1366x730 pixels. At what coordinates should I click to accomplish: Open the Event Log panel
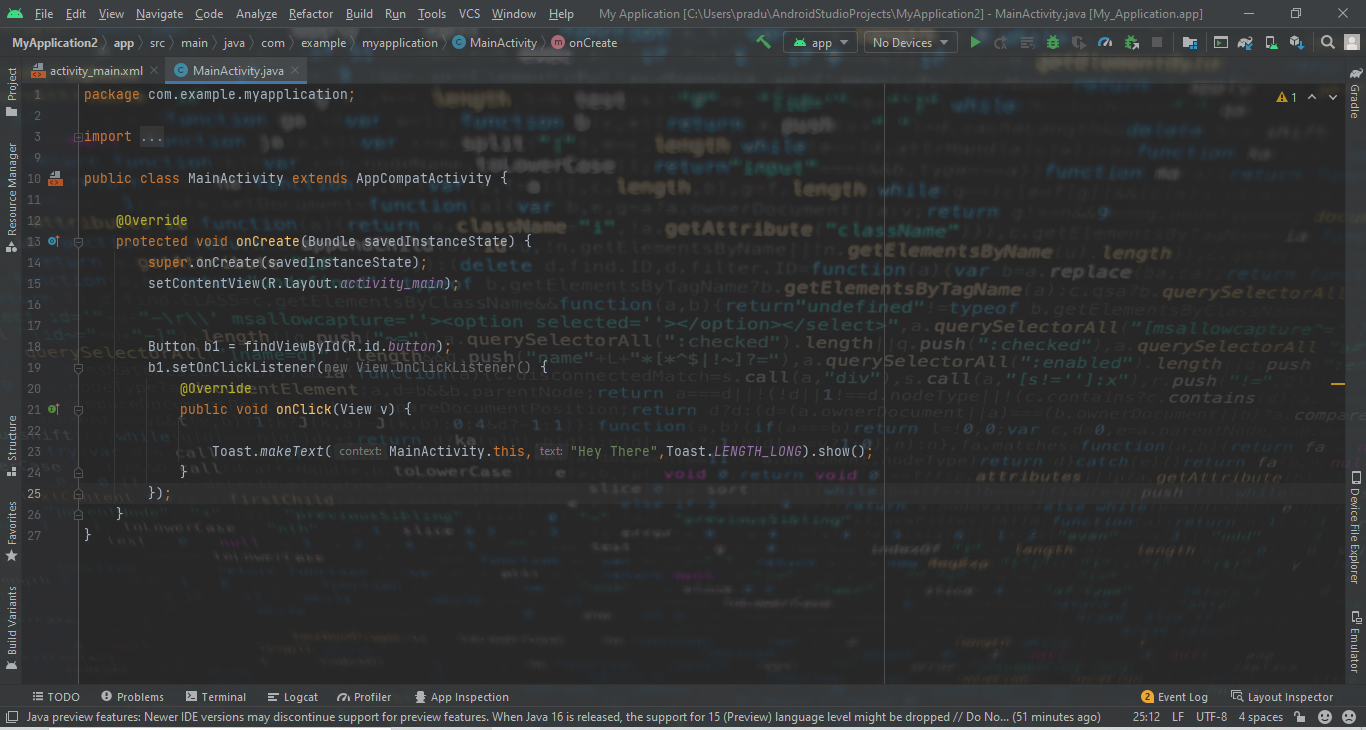(1175, 697)
